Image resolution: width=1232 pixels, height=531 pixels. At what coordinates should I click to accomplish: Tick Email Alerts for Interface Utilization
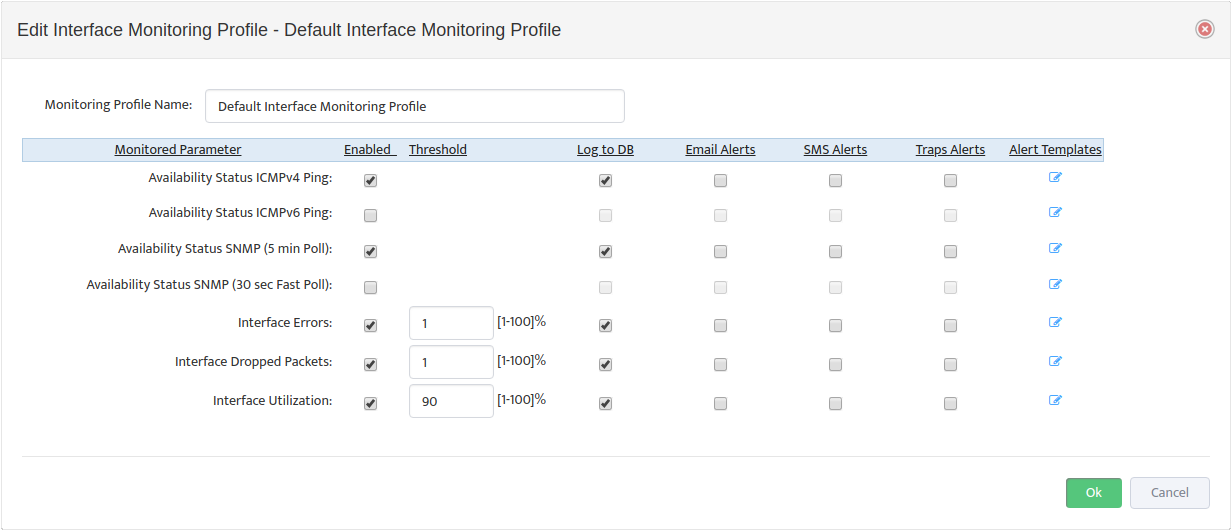tap(720, 403)
